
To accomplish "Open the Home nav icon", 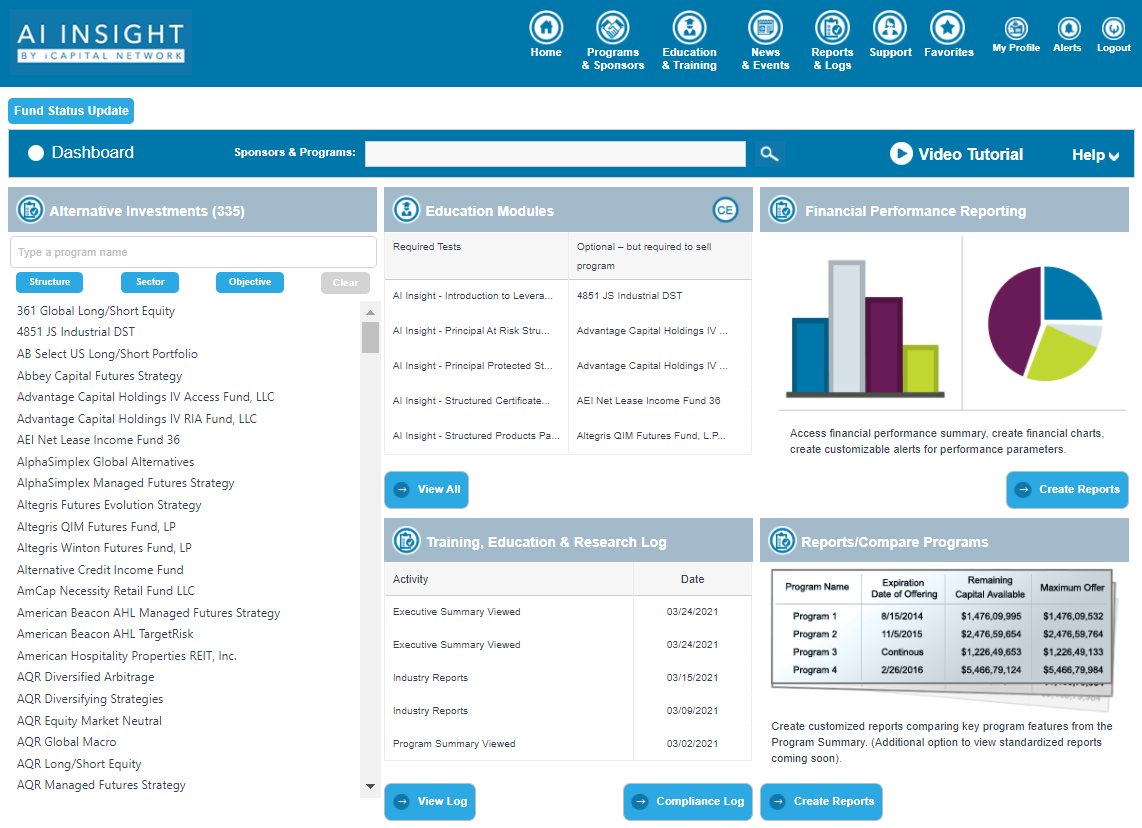I will pyautogui.click(x=546, y=28).
